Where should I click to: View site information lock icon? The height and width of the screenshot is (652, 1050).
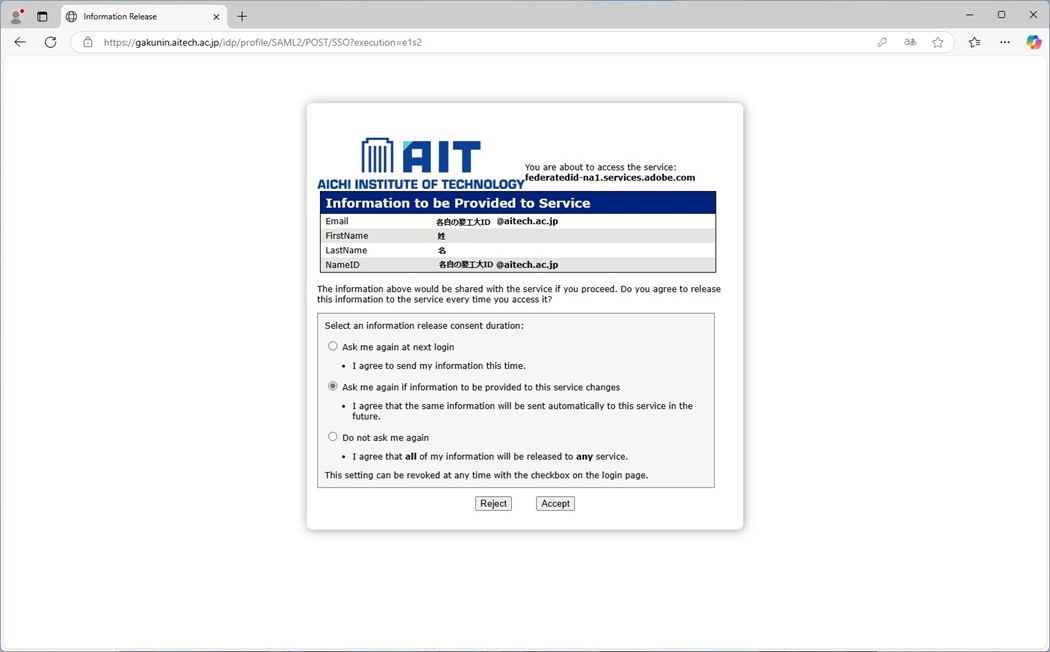pyautogui.click(x=88, y=42)
